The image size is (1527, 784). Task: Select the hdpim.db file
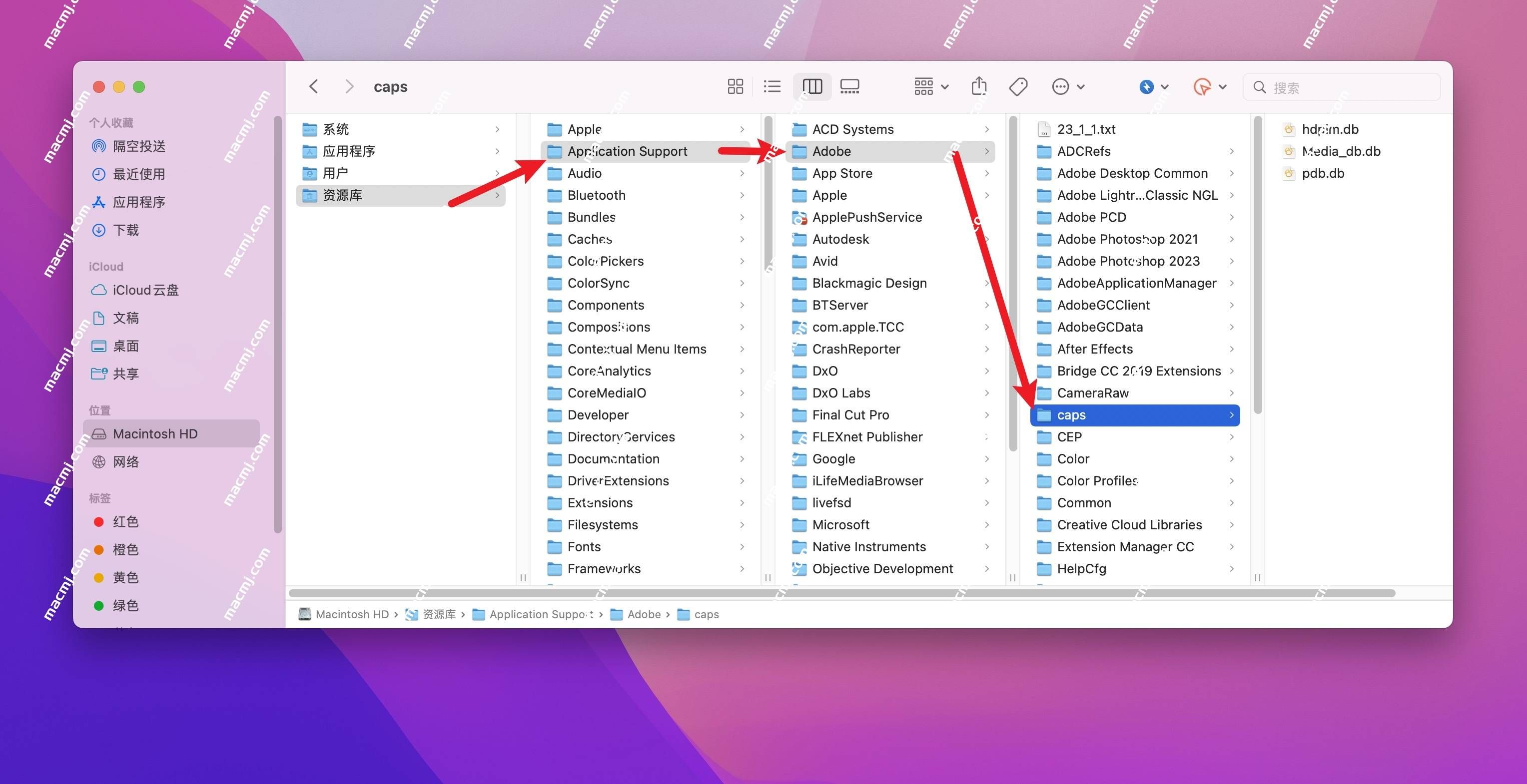[x=1321, y=129]
